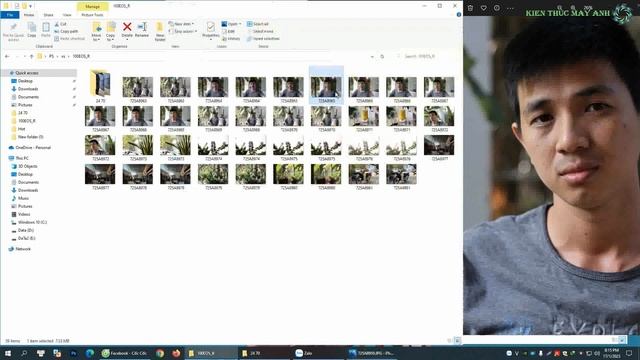This screenshot has height=360, width=640.
Task: Click Select all in ribbon
Action: [x=258, y=24]
